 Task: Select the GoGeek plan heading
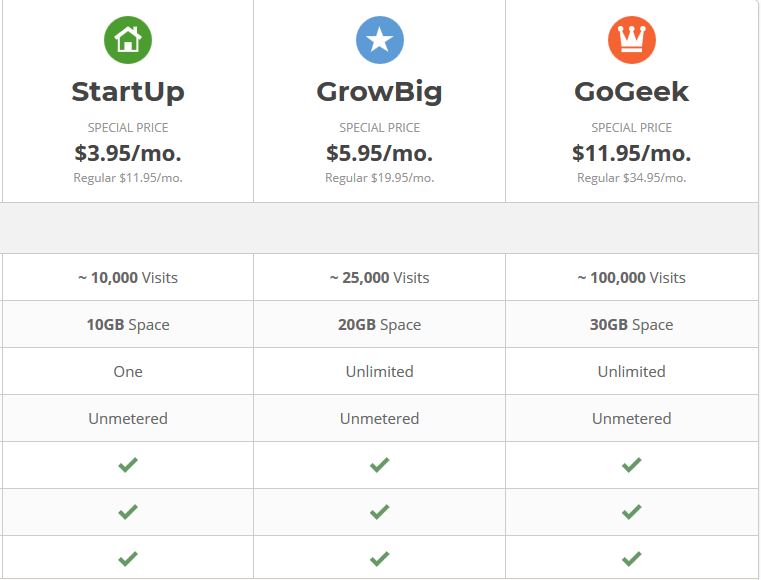pyautogui.click(x=631, y=92)
